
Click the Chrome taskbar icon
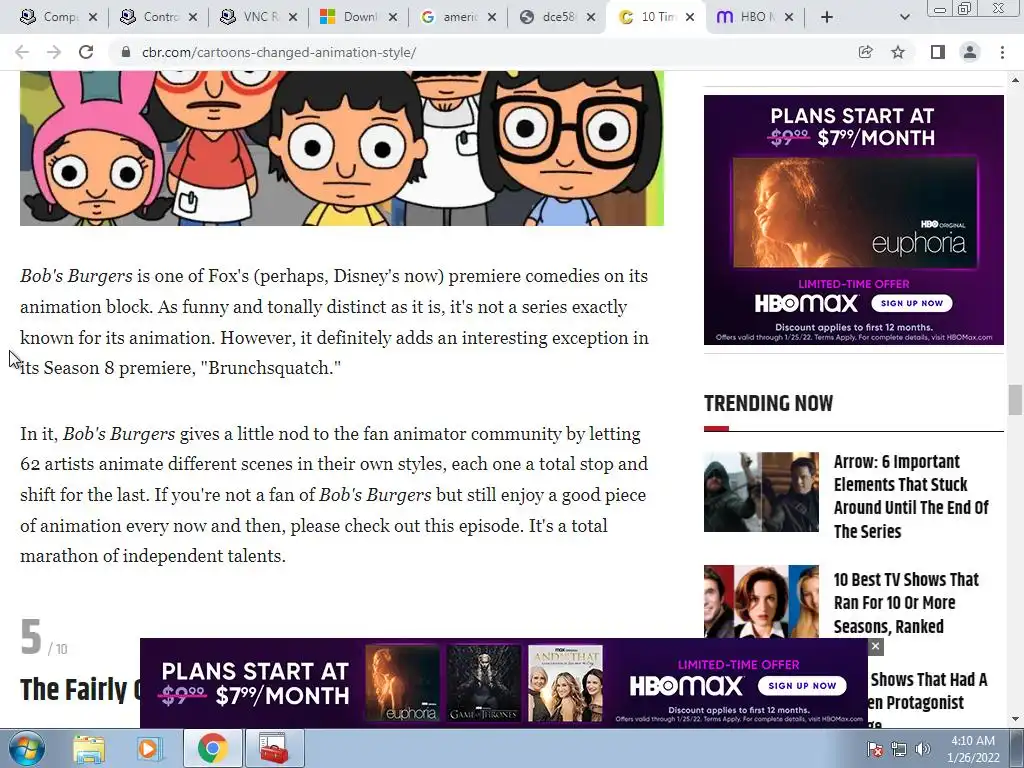[212, 748]
